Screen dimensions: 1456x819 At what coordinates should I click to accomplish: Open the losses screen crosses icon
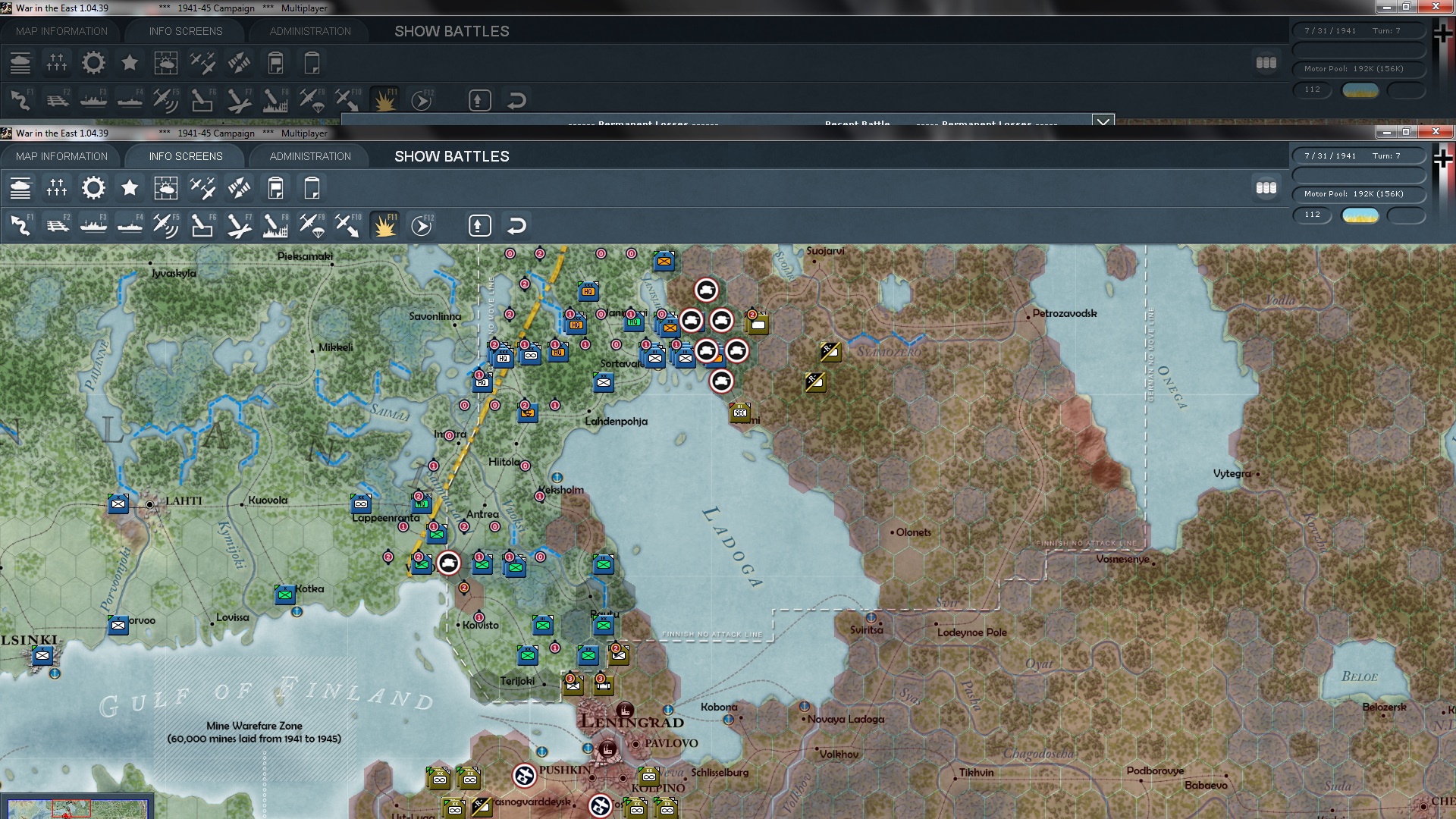[57, 188]
